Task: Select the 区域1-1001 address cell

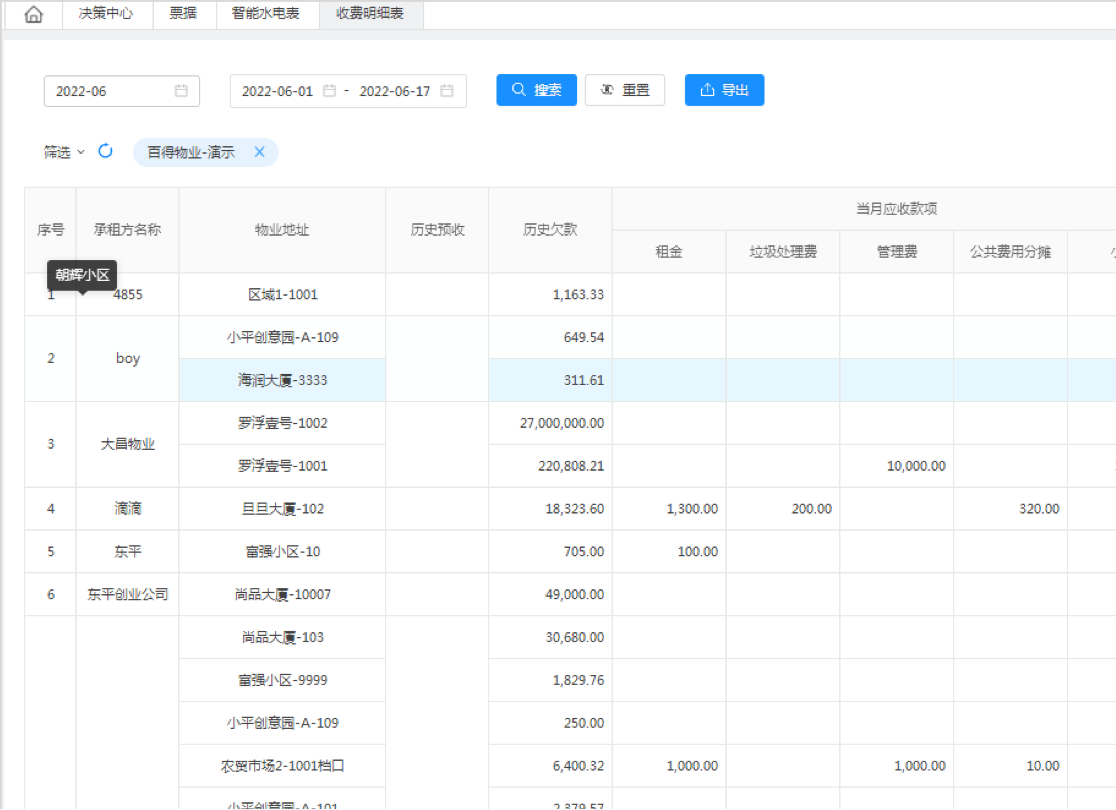Action: point(282,294)
